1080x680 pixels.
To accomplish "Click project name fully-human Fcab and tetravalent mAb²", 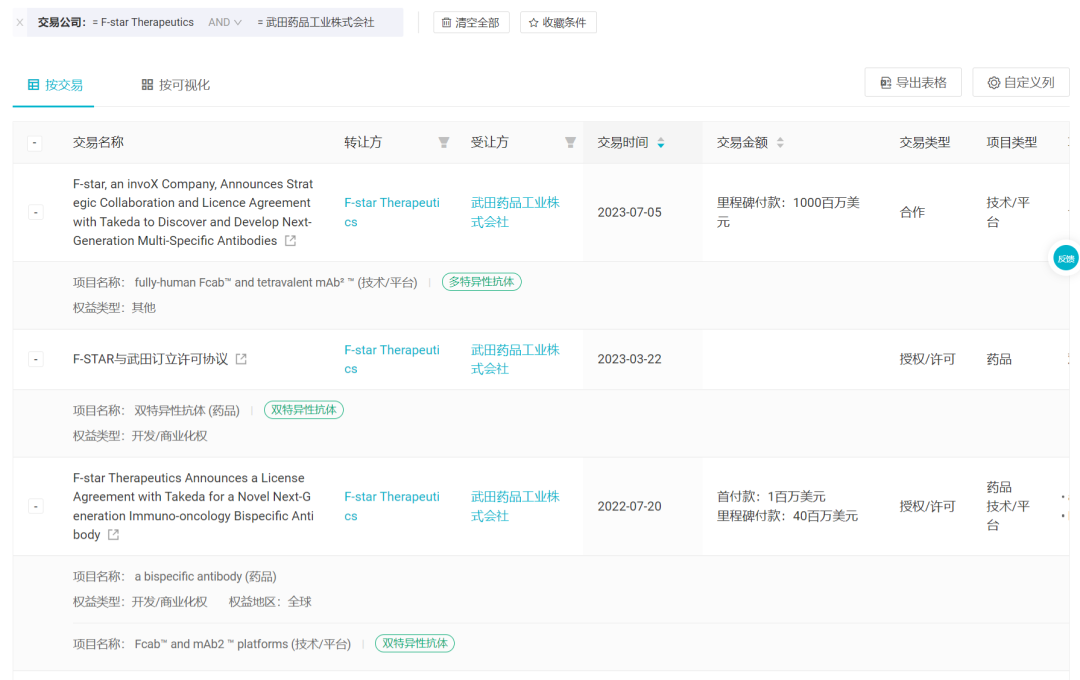I will coord(276,282).
